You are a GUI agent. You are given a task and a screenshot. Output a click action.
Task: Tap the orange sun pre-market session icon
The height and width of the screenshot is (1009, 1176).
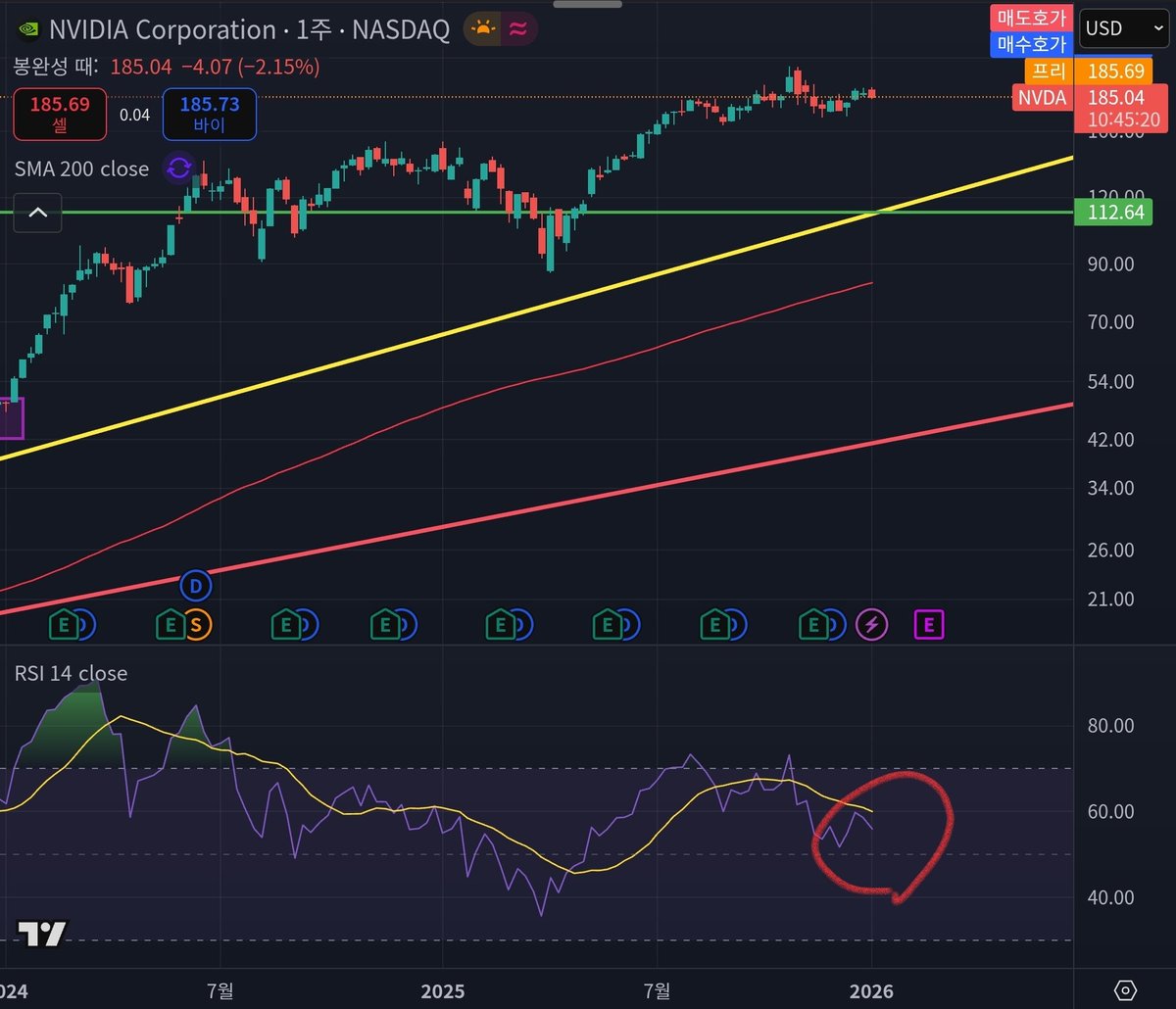click(x=482, y=29)
